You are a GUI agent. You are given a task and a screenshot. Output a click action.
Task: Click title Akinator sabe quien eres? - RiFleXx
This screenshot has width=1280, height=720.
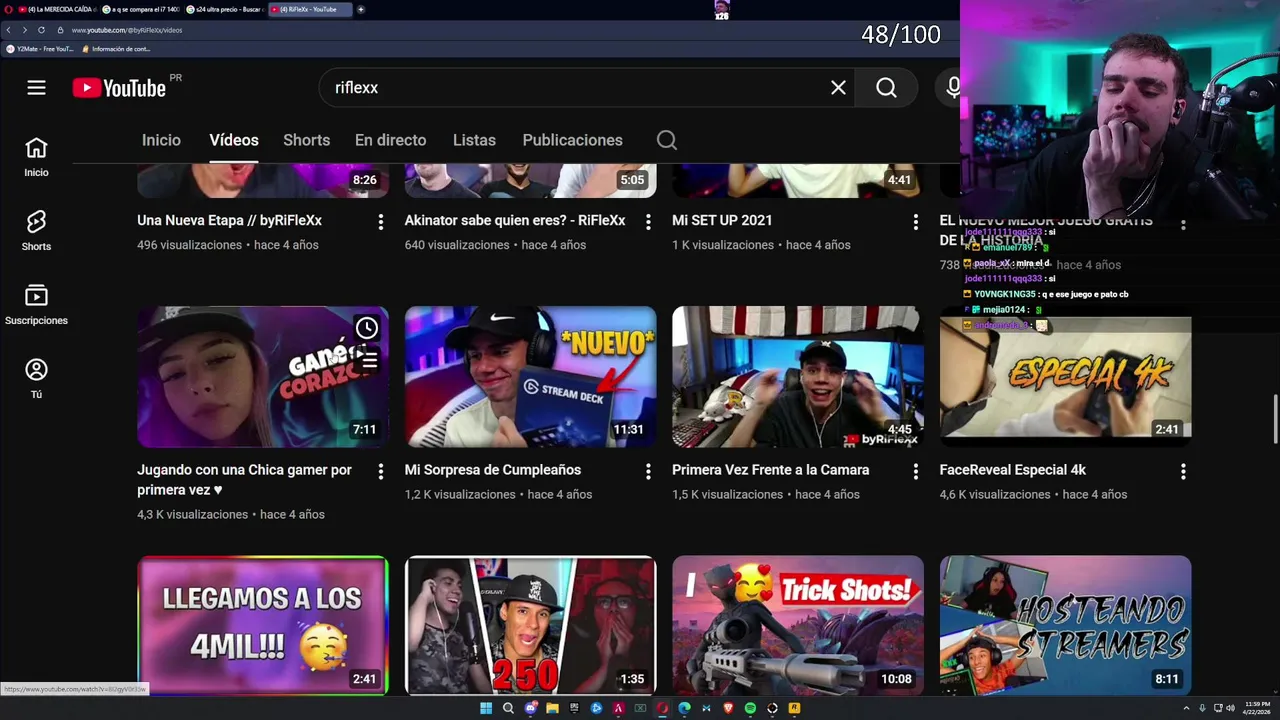pyautogui.click(x=514, y=220)
